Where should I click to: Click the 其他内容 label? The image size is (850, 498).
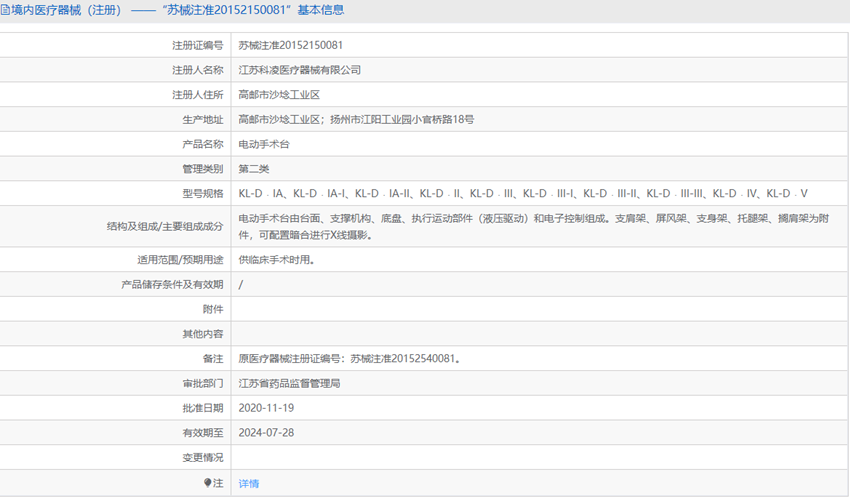203,334
